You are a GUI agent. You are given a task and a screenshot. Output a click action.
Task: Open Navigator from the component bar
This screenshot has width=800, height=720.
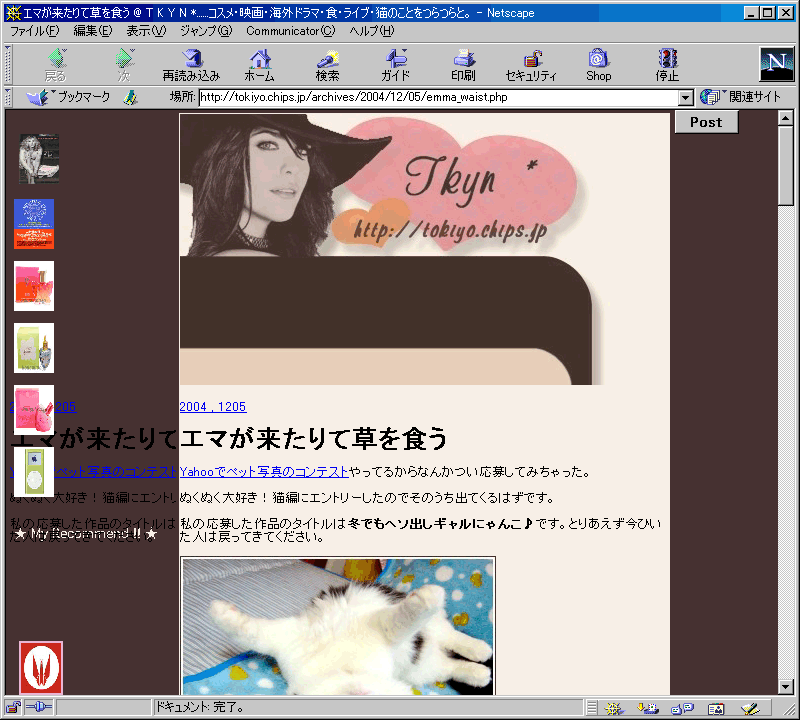pyautogui.click(x=614, y=708)
